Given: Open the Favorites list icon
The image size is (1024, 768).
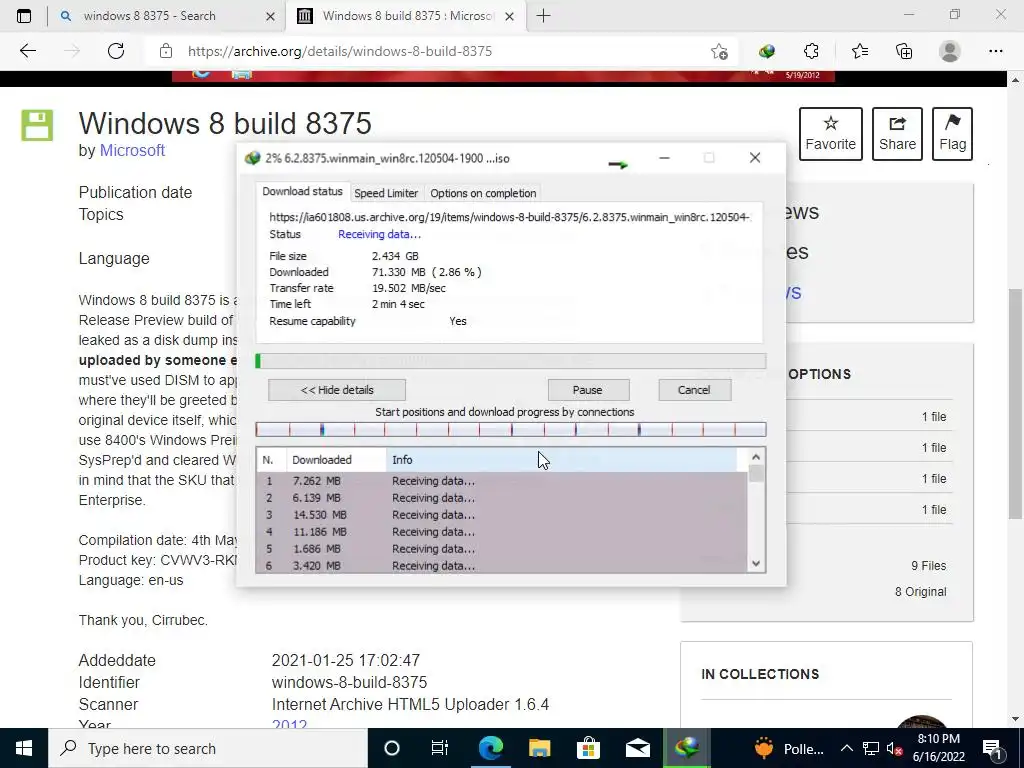Looking at the screenshot, I should 859,51.
